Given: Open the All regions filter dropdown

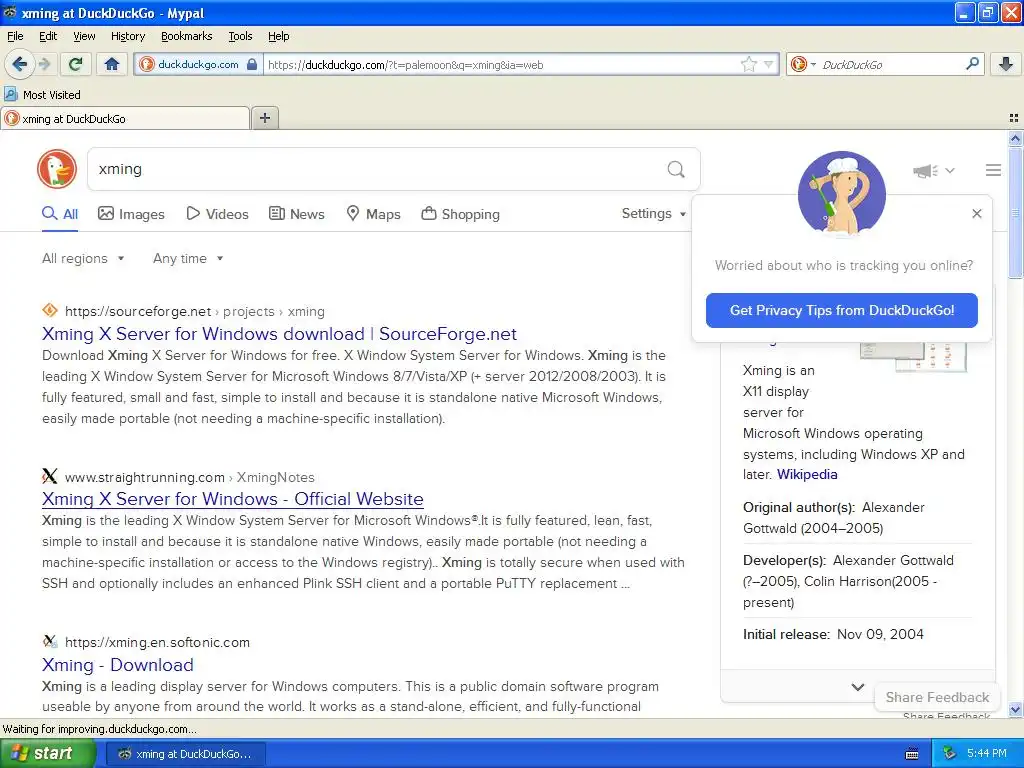Looking at the screenshot, I should coord(83,258).
